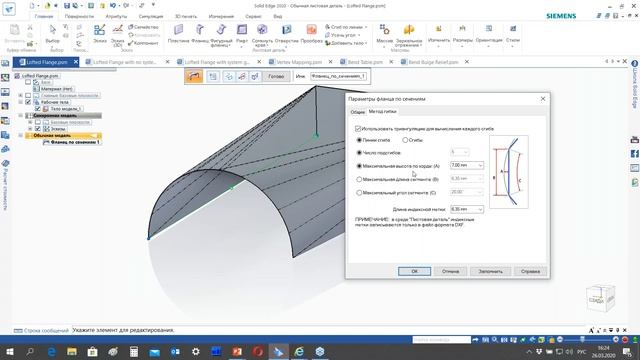Screen dimensions: 640x360
Task: Collapse the Рабочие тела tree node
Action: click(21, 102)
